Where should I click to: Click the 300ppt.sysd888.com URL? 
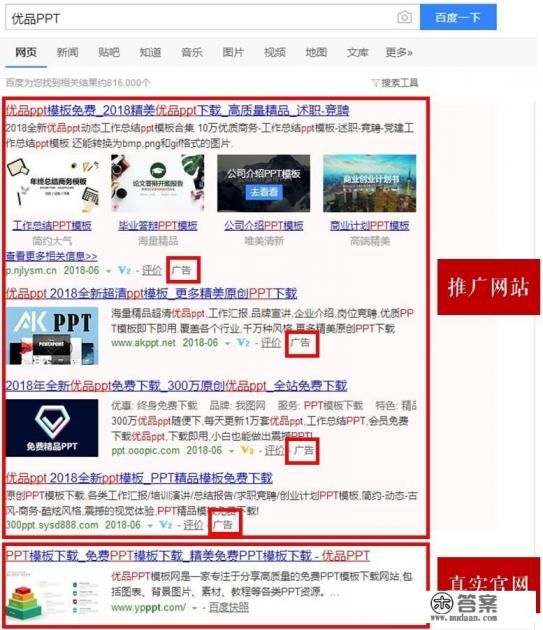[x=52, y=525]
